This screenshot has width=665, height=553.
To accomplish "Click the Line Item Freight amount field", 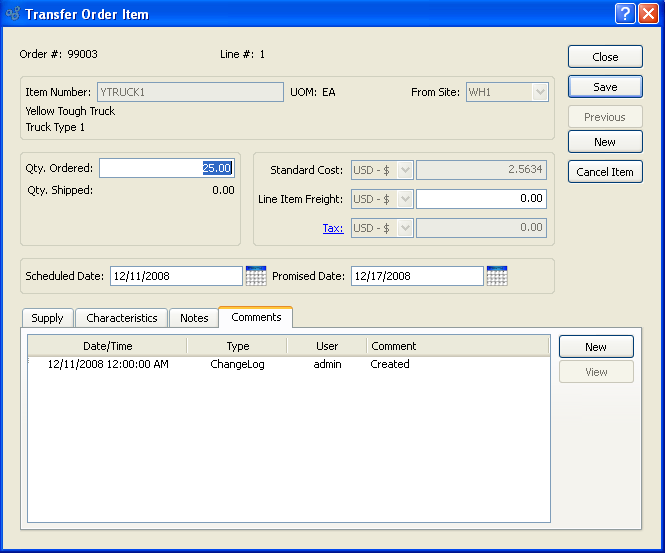I will click(481, 199).
